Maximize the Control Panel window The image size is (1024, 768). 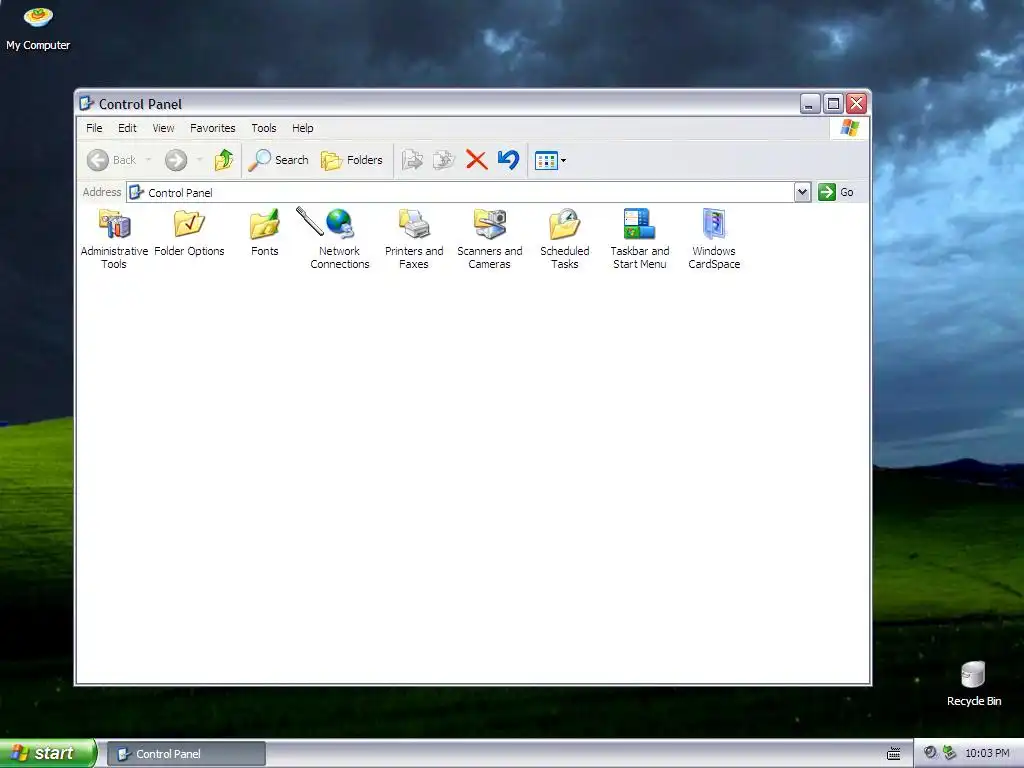(833, 103)
